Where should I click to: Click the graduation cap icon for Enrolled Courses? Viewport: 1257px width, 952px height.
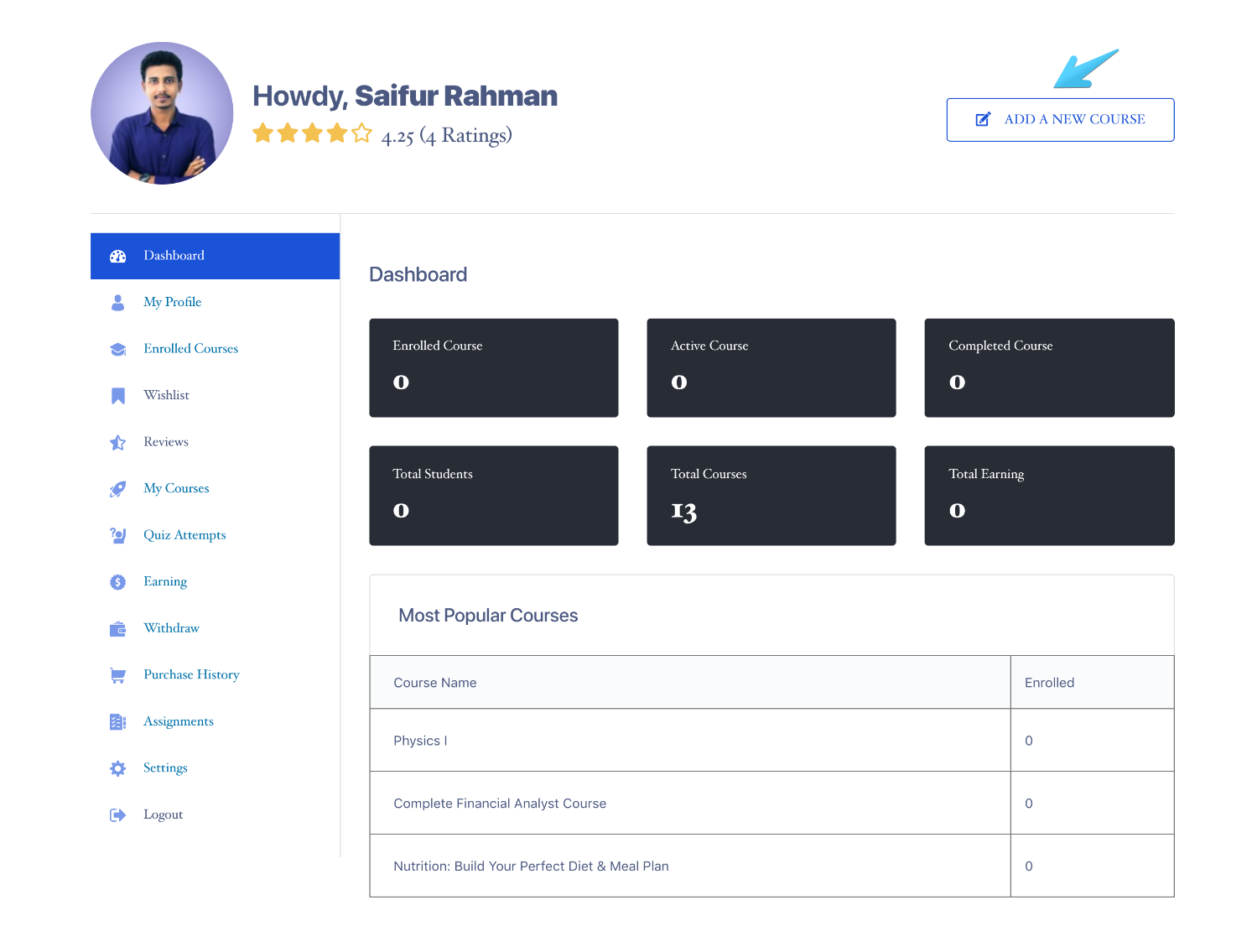click(x=118, y=349)
